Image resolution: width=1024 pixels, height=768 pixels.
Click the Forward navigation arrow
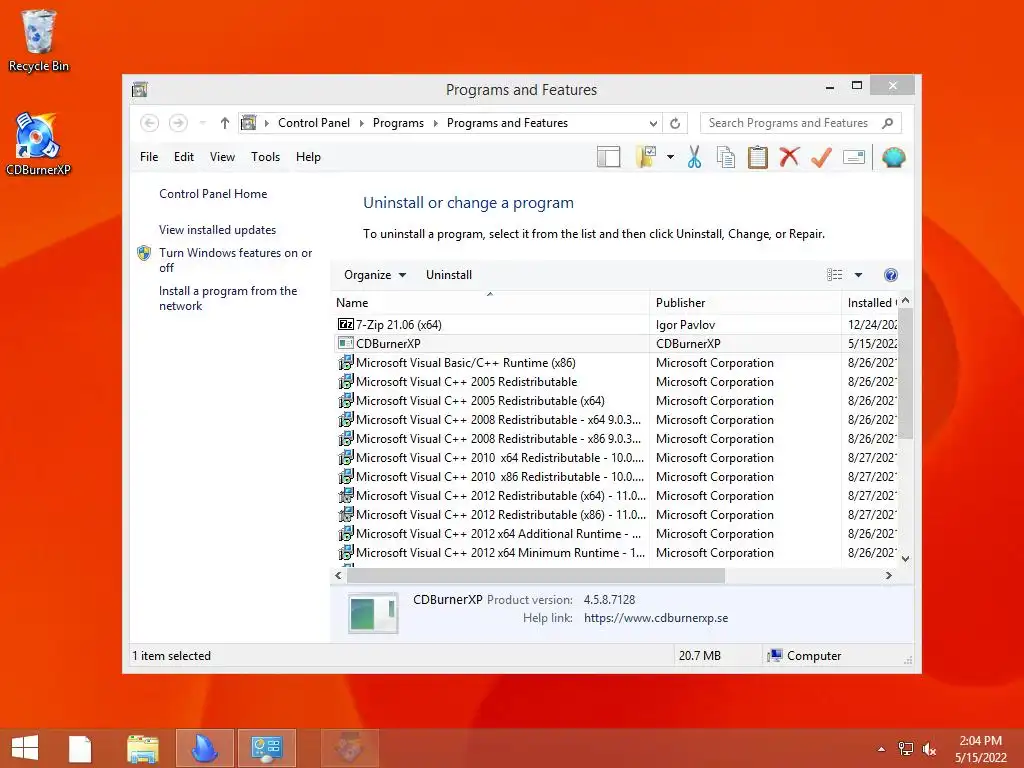[x=178, y=123]
